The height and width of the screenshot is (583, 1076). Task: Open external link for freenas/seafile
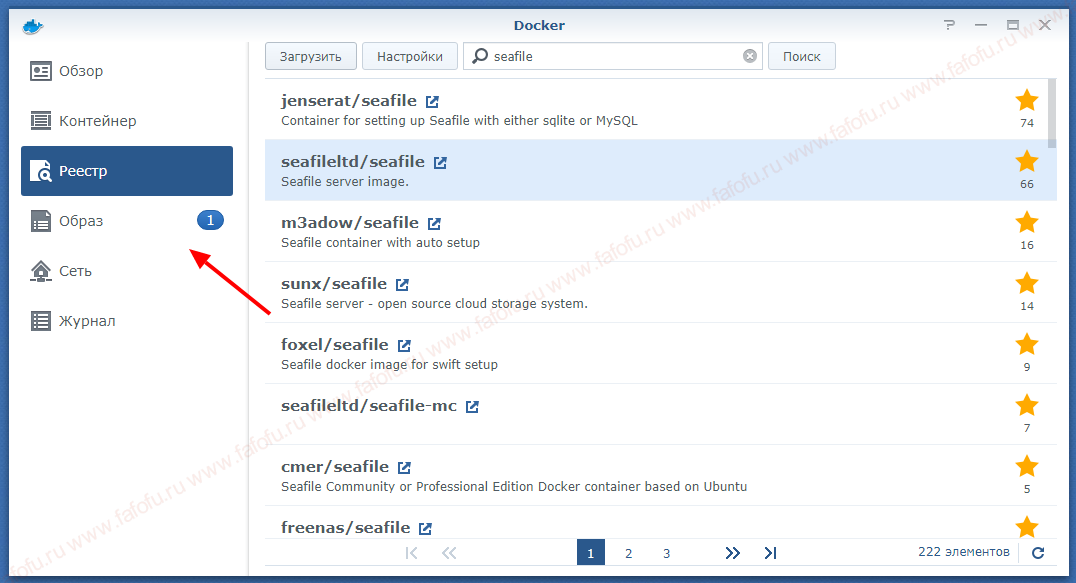point(426,529)
